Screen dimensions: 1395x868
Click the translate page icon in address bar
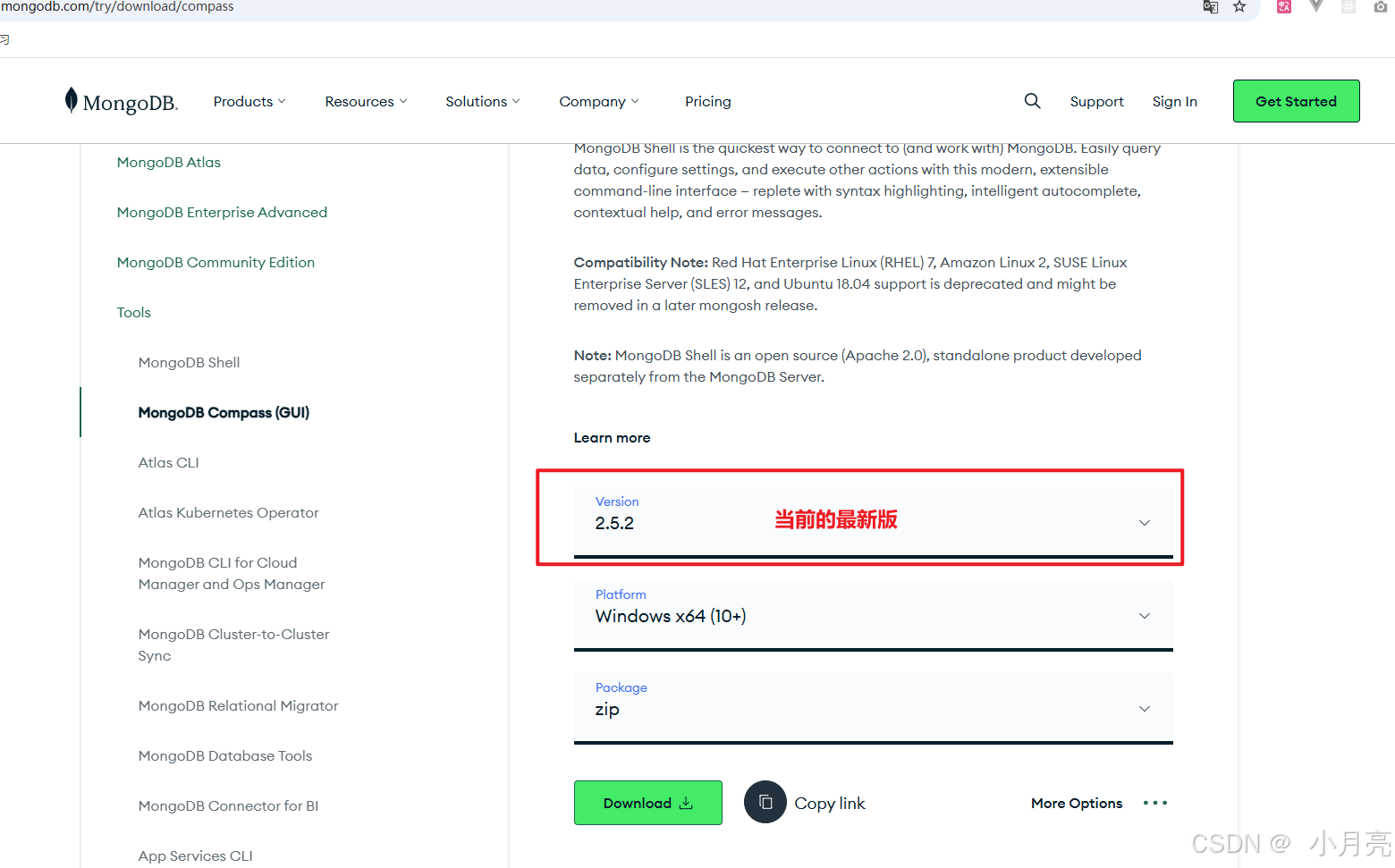pos(1210,6)
